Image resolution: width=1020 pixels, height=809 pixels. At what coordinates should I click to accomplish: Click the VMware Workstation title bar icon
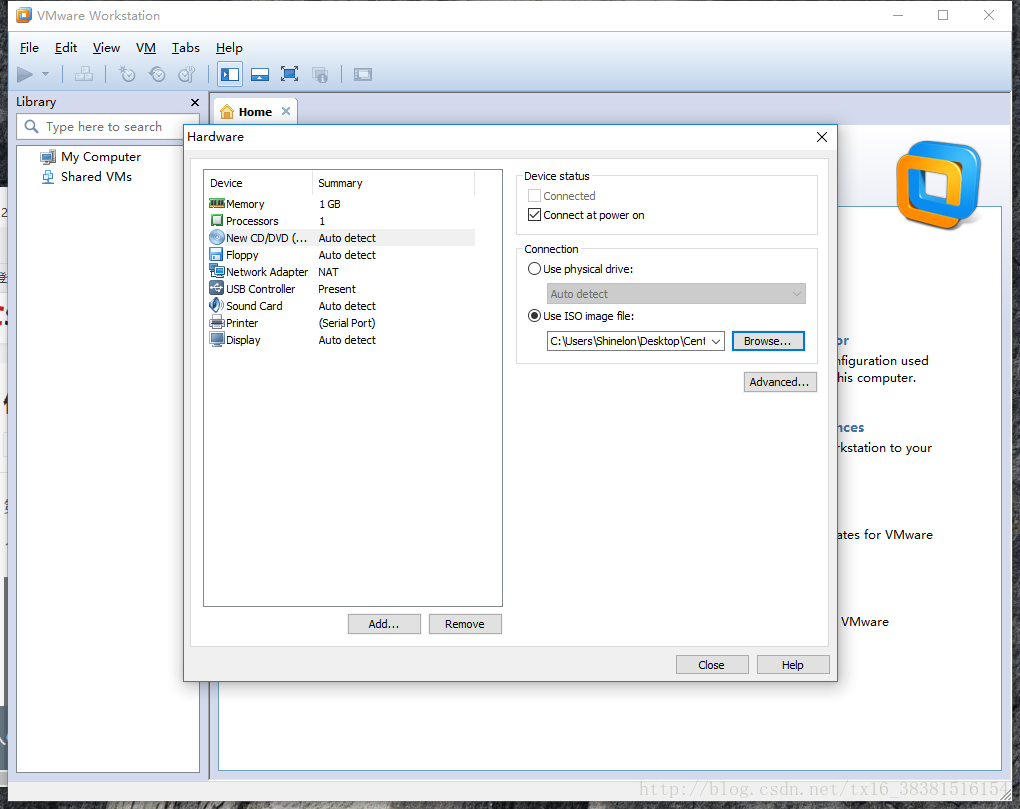point(24,15)
